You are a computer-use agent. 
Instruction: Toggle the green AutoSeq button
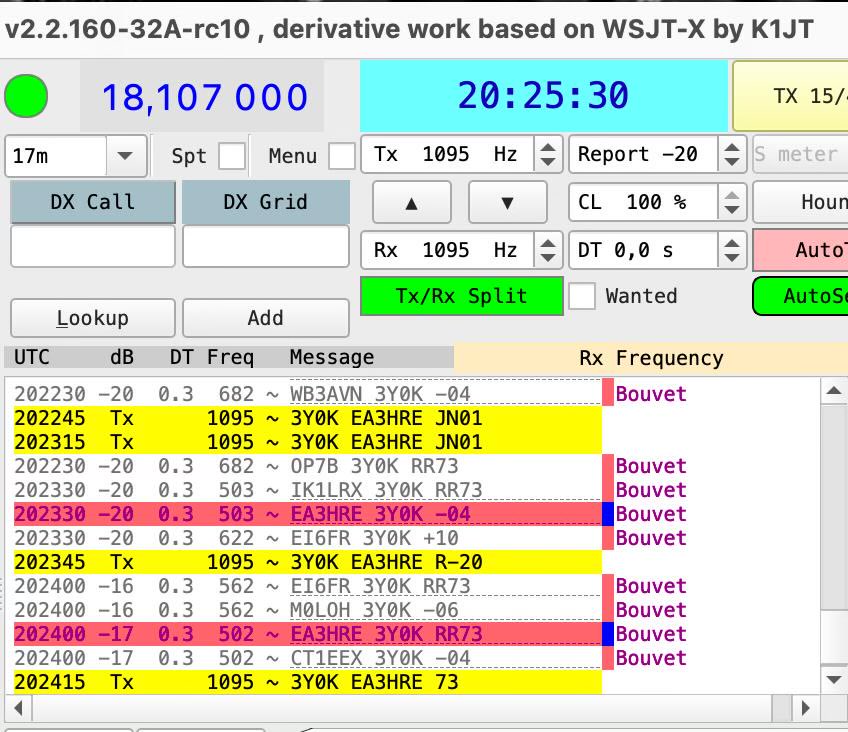800,296
